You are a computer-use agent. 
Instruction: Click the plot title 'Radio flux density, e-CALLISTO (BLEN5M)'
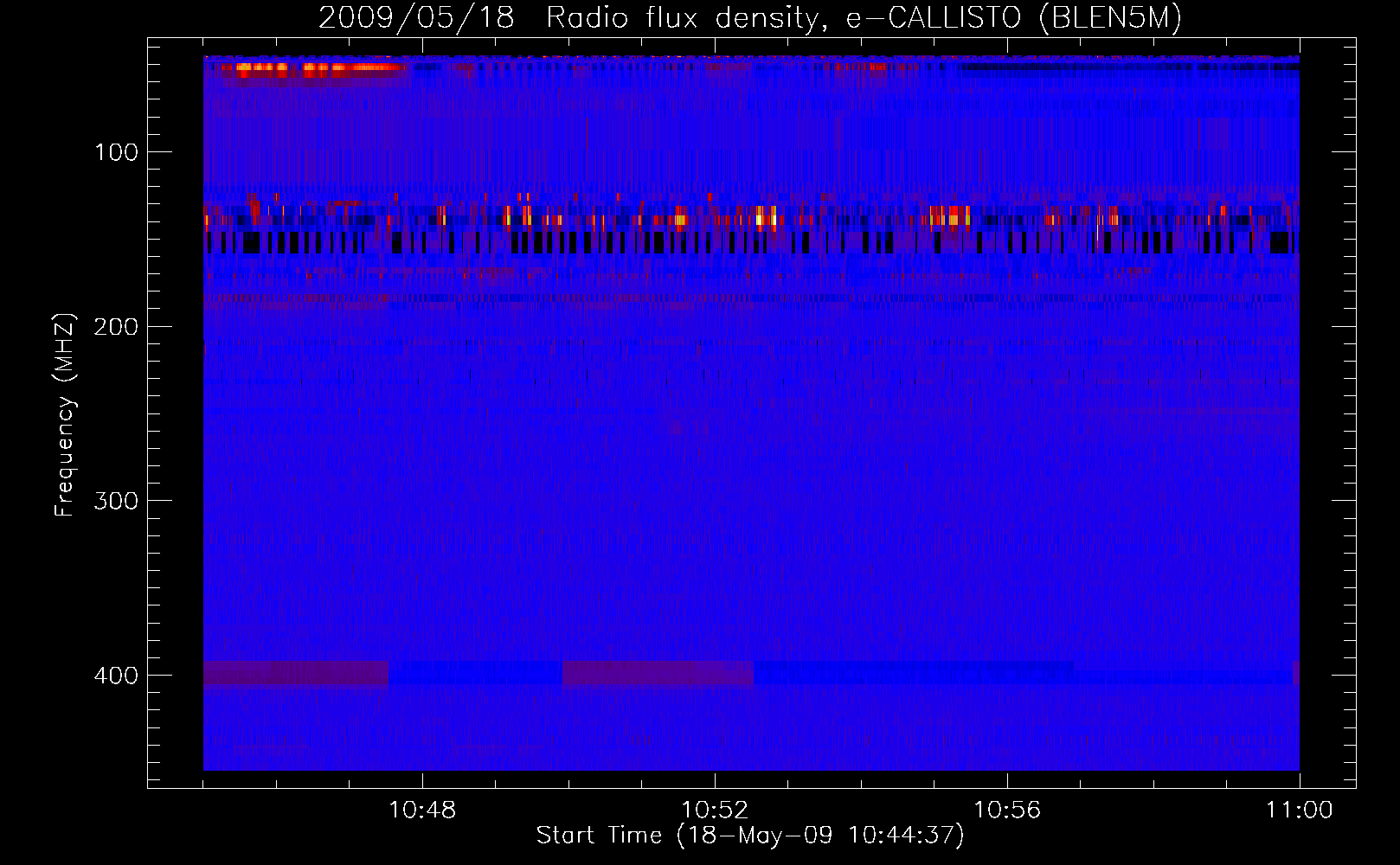pos(864,18)
